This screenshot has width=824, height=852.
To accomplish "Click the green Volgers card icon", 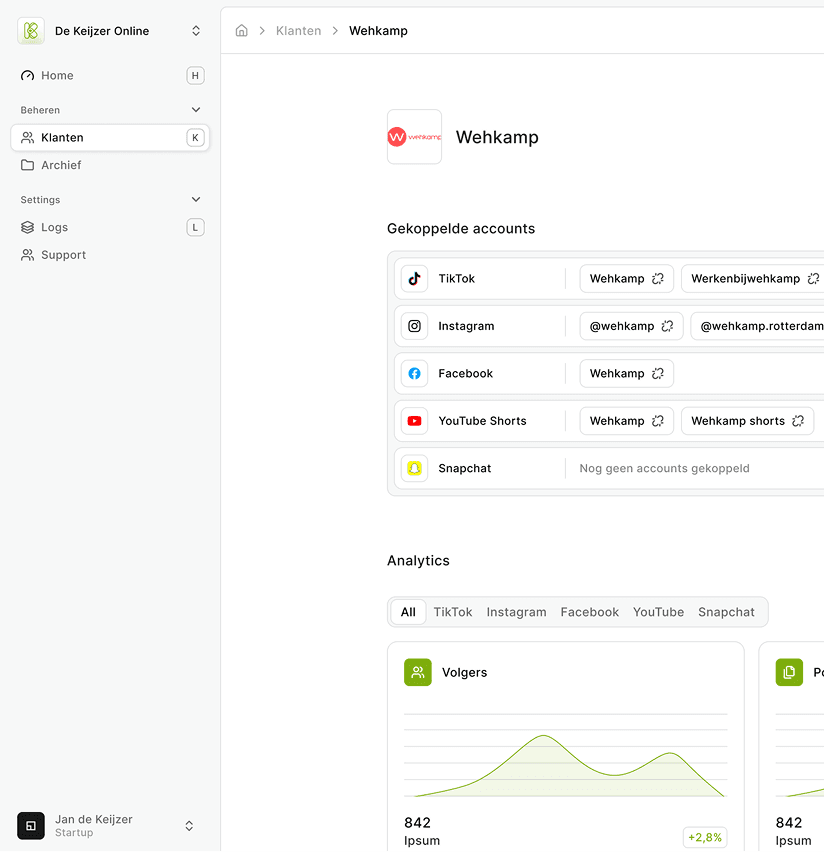I will (x=418, y=672).
